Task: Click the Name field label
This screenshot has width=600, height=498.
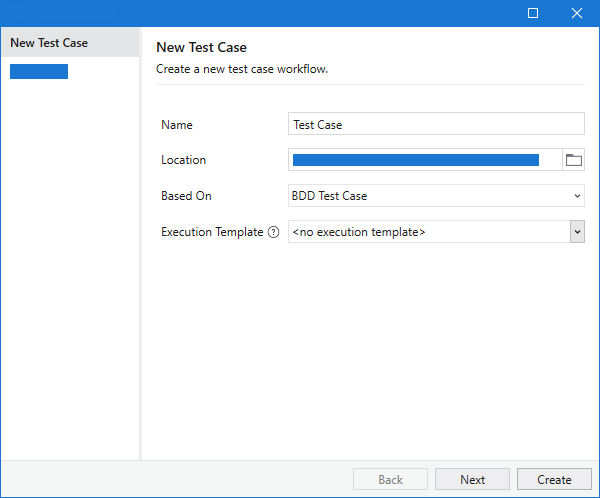Action: click(x=177, y=125)
